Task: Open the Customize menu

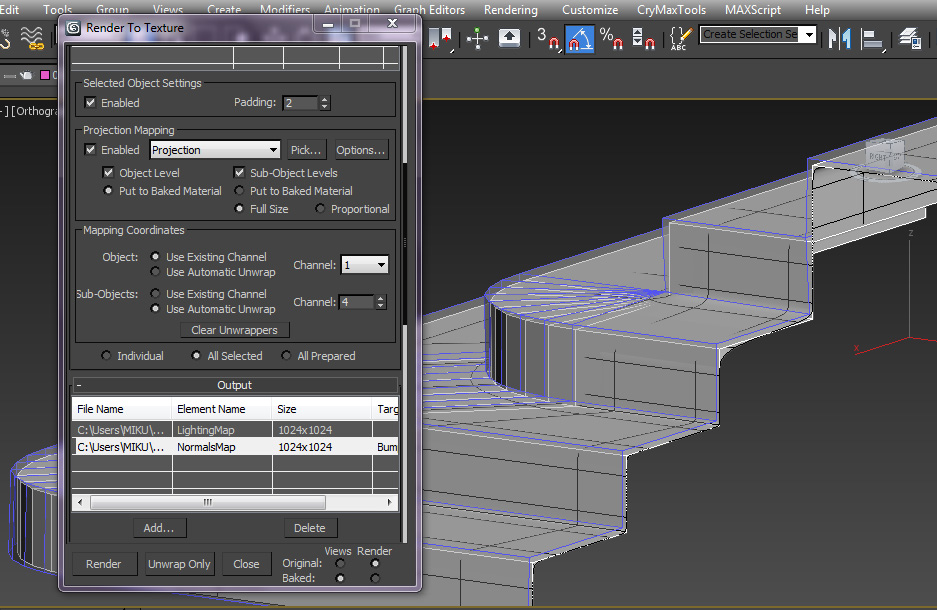Action: (590, 10)
